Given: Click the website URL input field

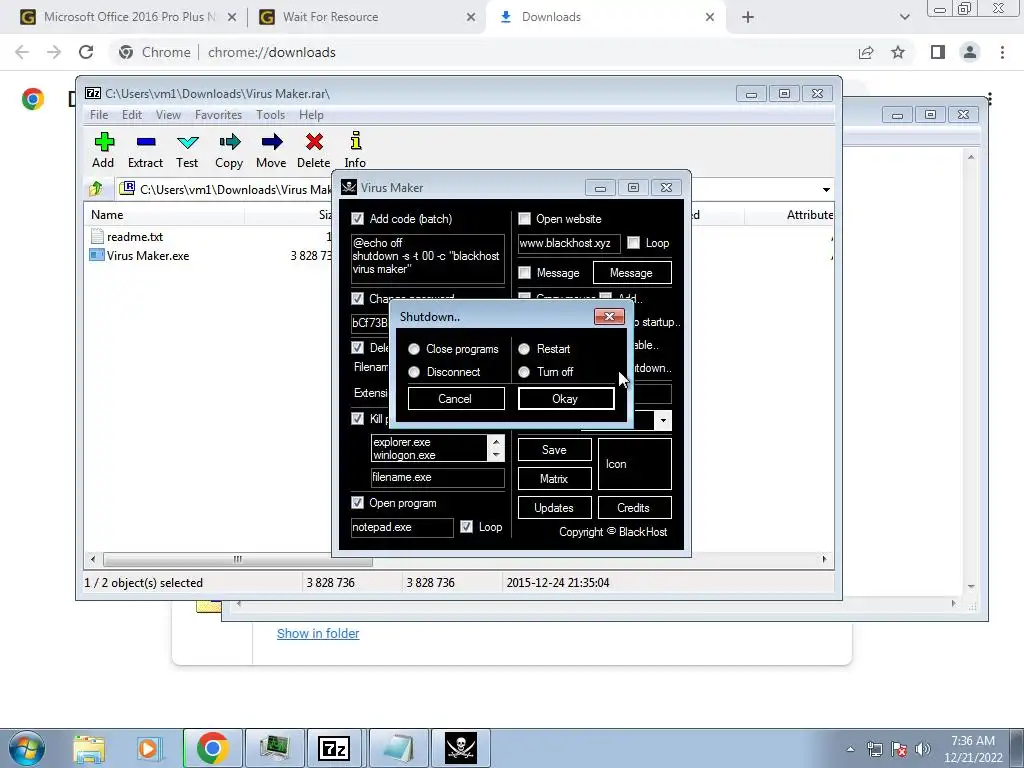Looking at the screenshot, I should (x=569, y=243).
